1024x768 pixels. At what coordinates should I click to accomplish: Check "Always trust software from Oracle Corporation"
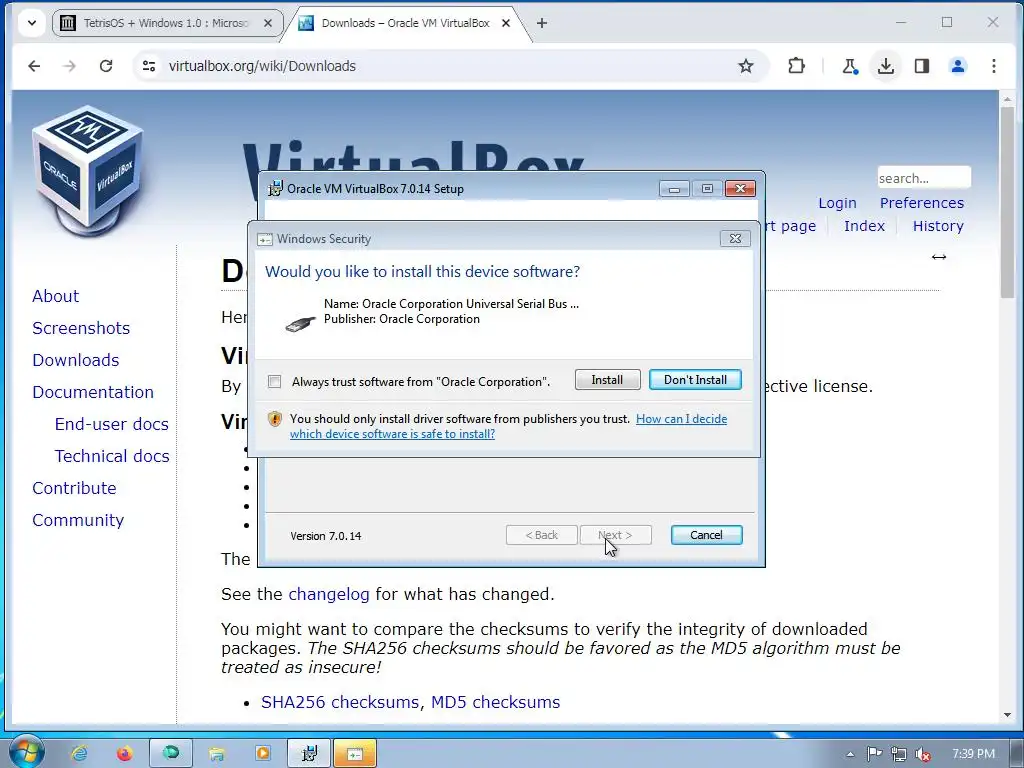274,381
